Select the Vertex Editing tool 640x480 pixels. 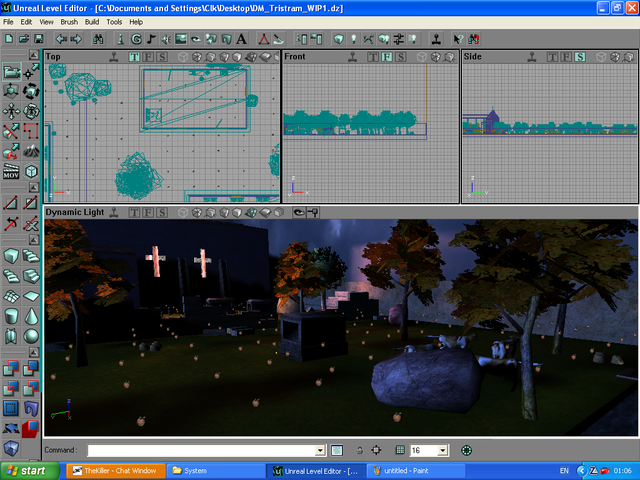[x=31, y=72]
